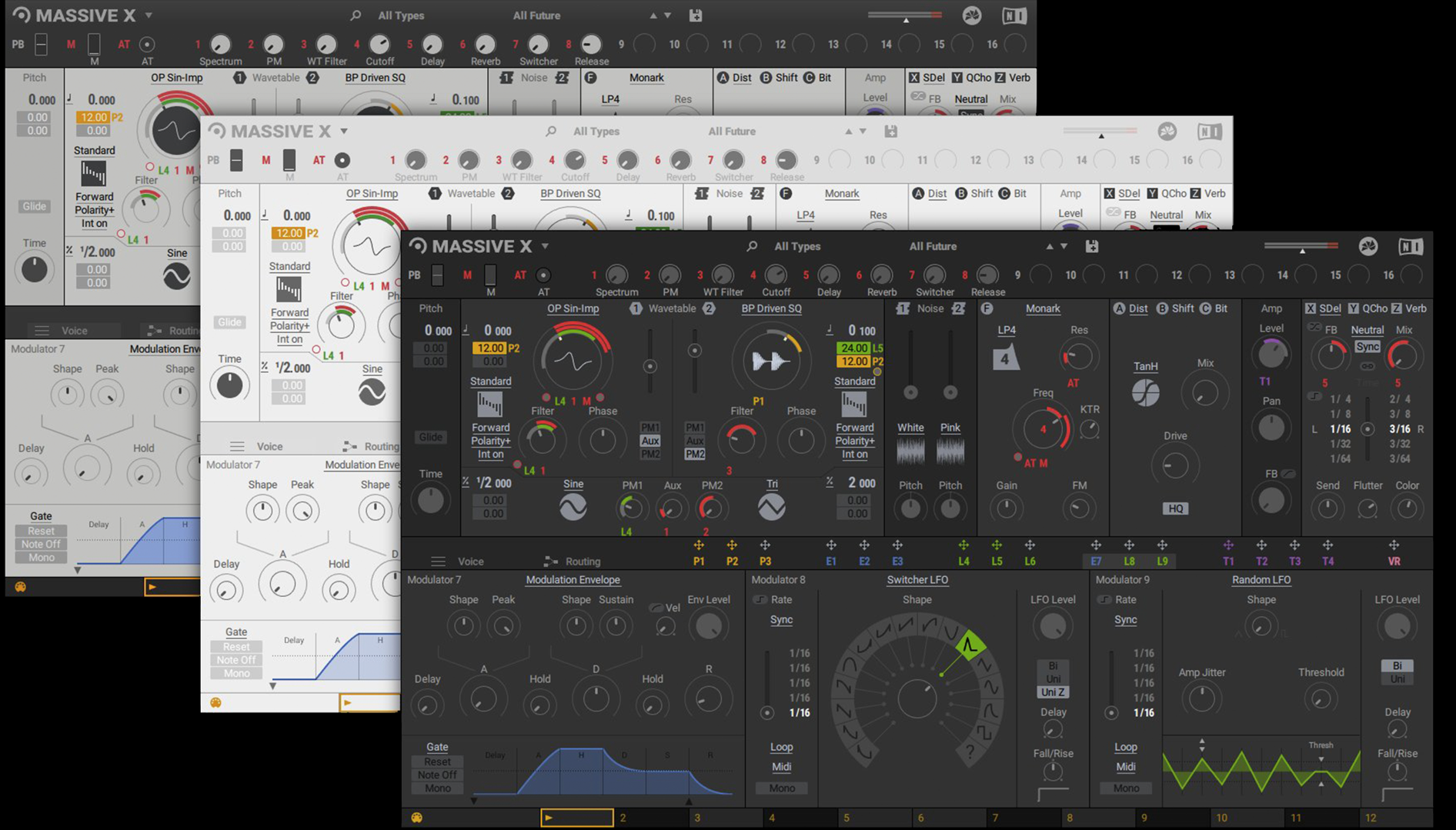The image size is (1456, 830).
Task: Adjust the header volume slider in front window
Action: [x=1302, y=246]
